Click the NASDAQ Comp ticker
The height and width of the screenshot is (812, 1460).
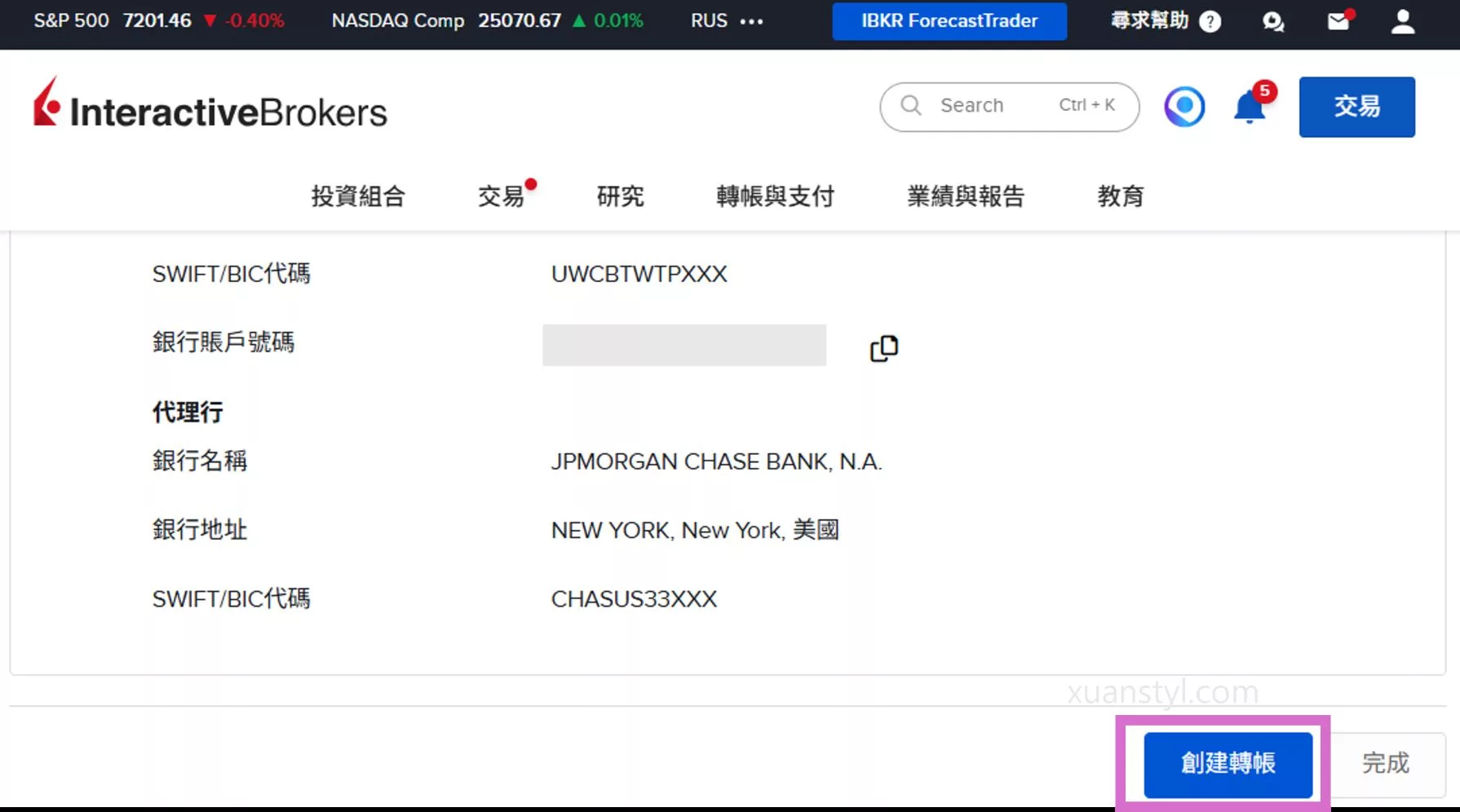[x=398, y=20]
